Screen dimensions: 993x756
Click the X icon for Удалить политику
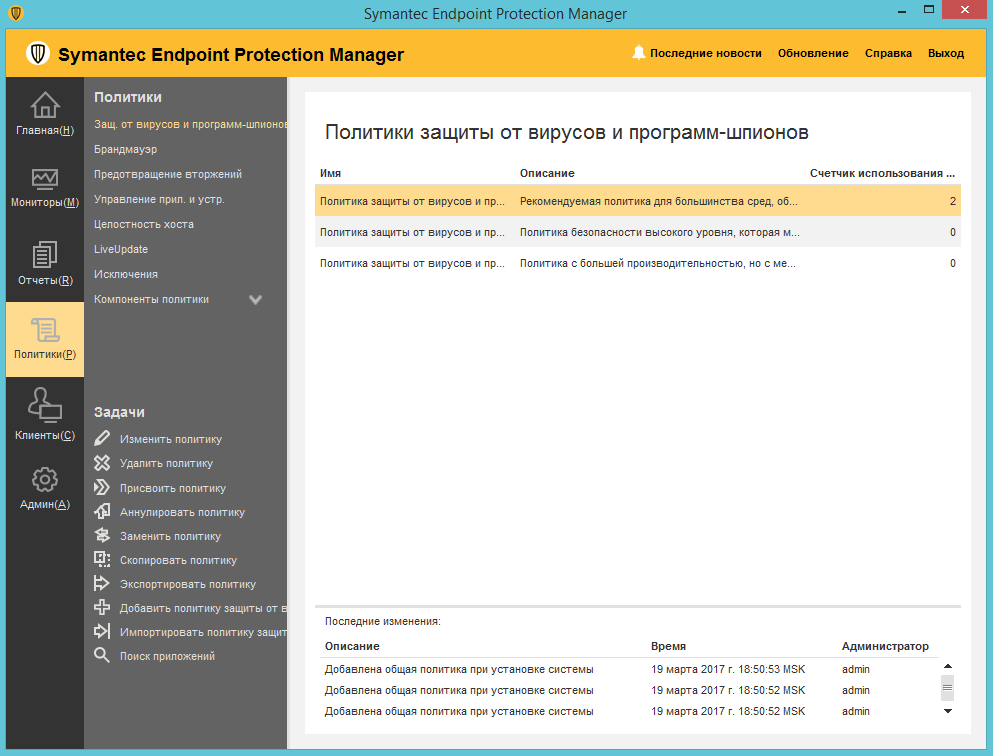tap(102, 463)
